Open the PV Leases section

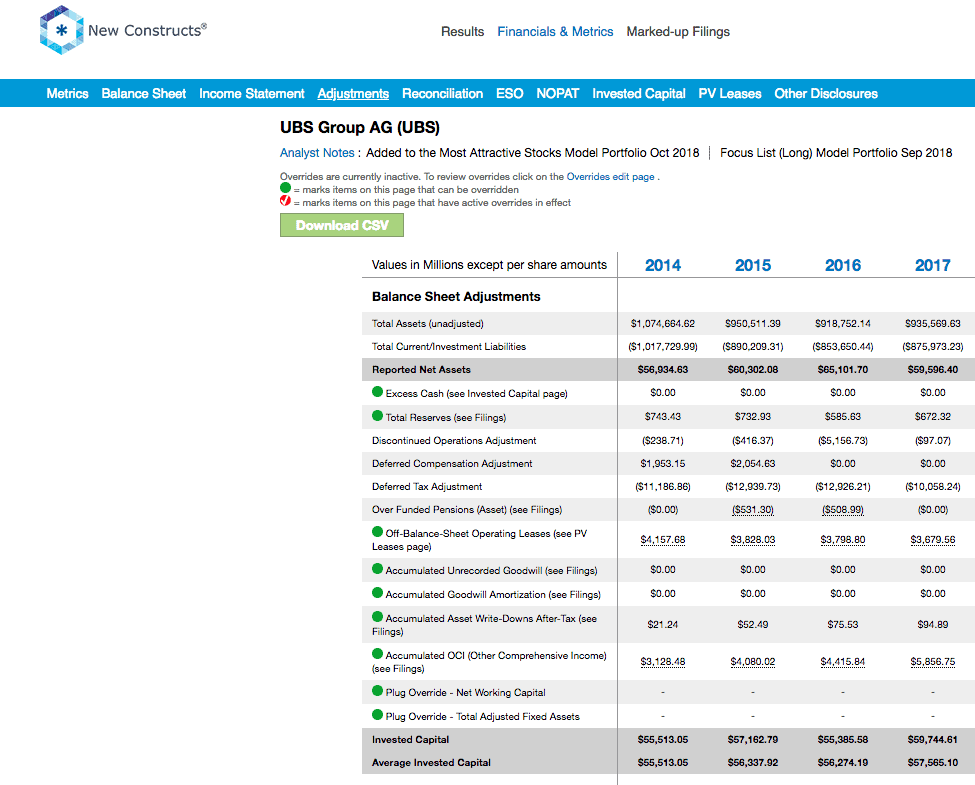pyautogui.click(x=730, y=93)
